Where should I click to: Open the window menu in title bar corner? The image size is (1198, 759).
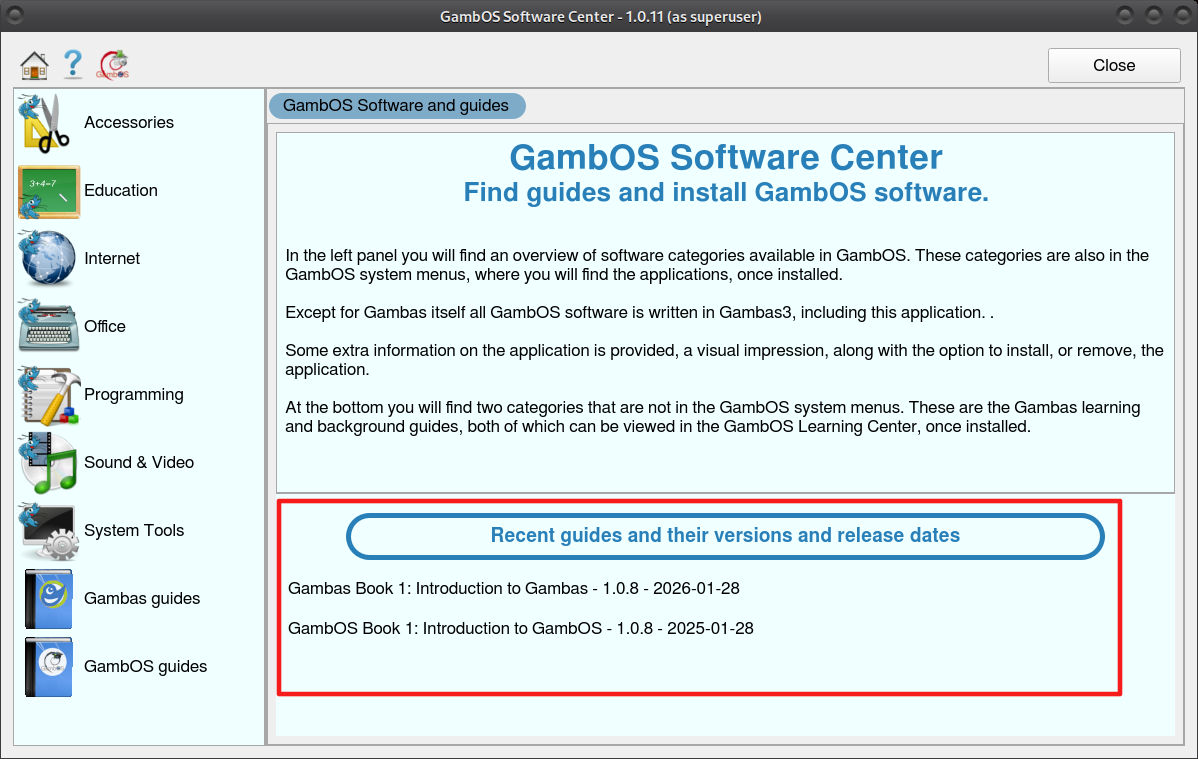pos(16,16)
